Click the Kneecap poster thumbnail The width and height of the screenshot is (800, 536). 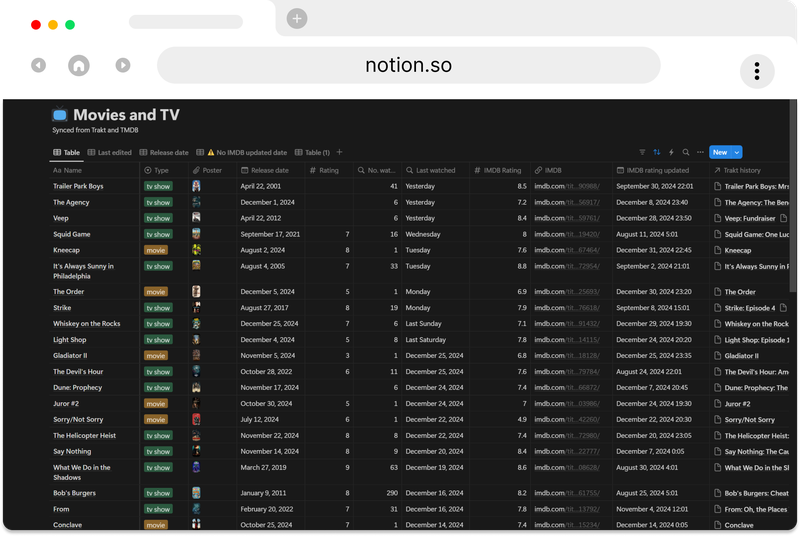[x=196, y=250]
